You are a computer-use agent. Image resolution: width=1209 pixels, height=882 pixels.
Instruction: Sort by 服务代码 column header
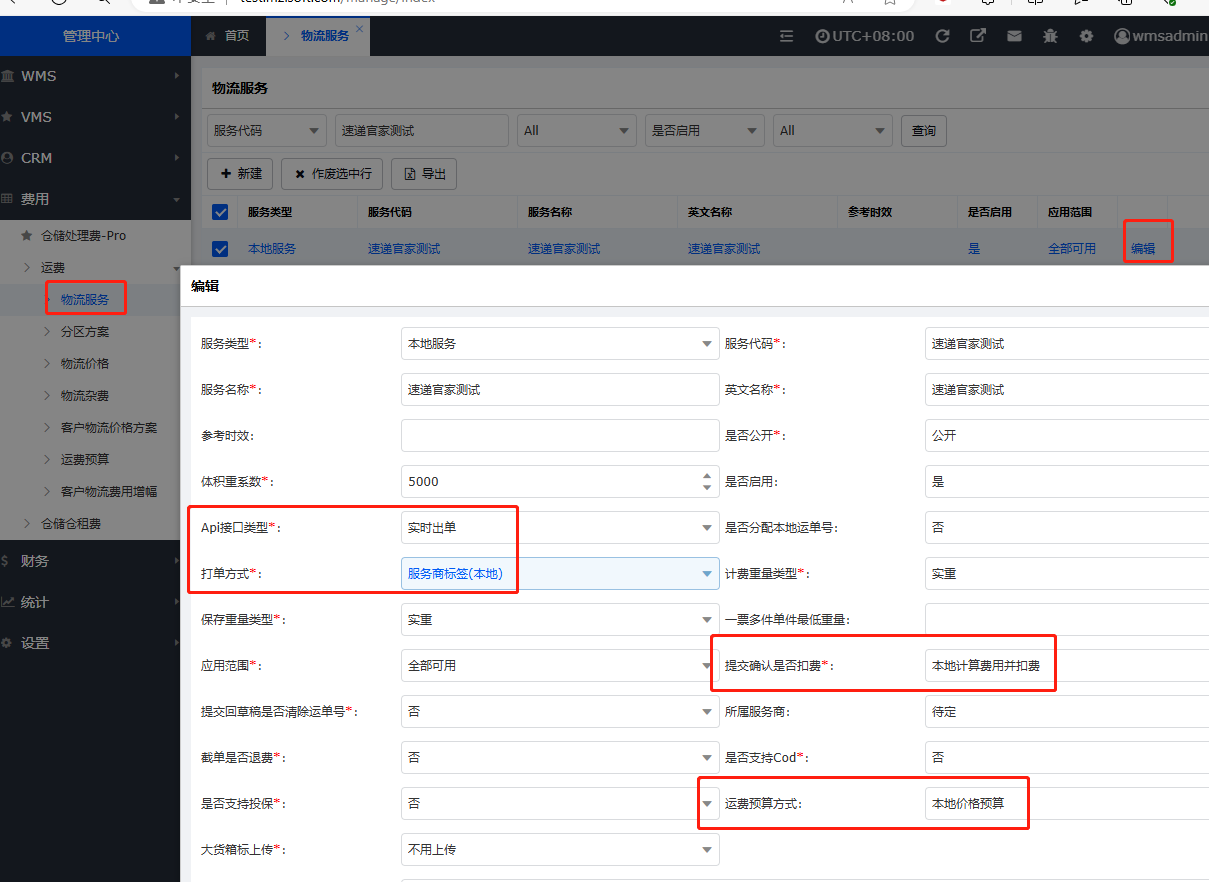tap(390, 212)
